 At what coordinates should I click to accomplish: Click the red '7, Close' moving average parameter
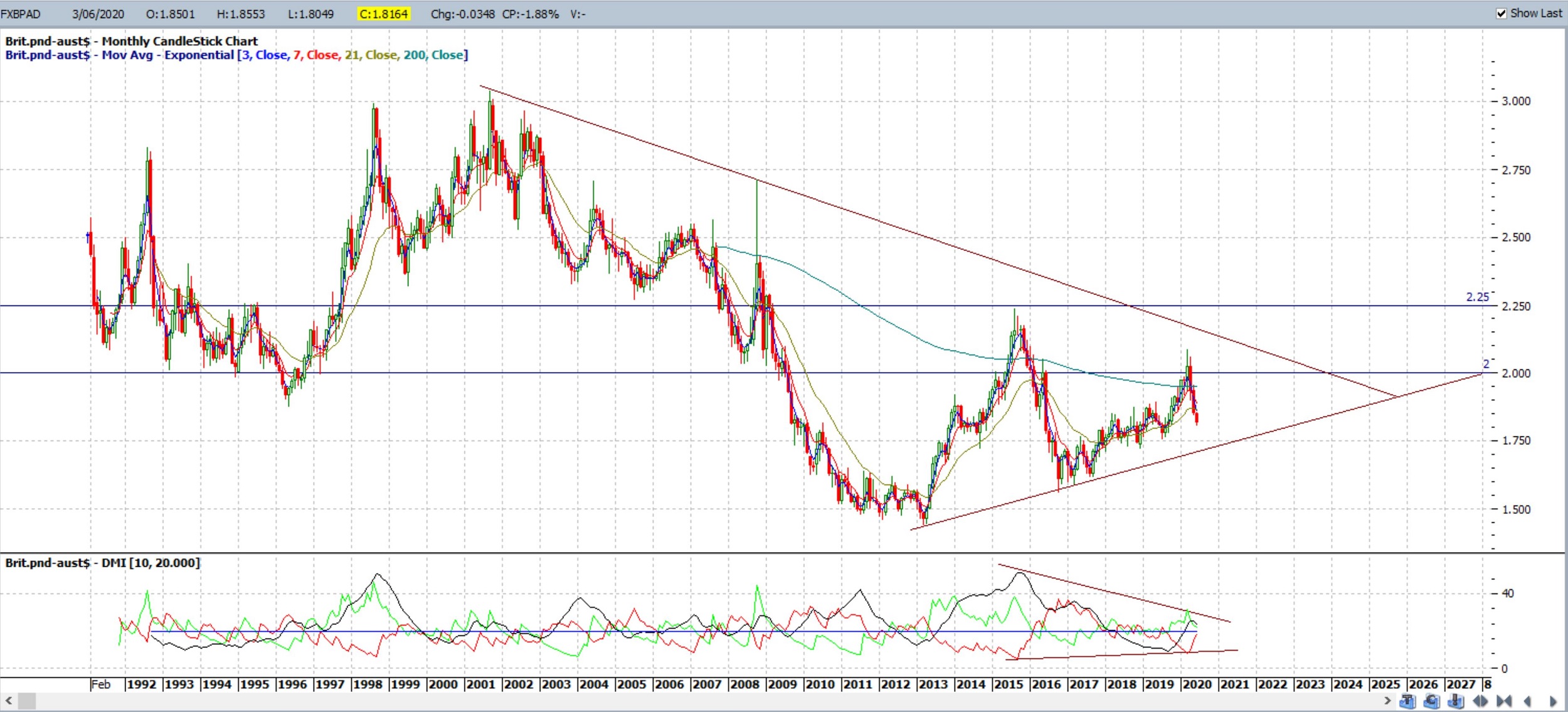click(x=316, y=55)
